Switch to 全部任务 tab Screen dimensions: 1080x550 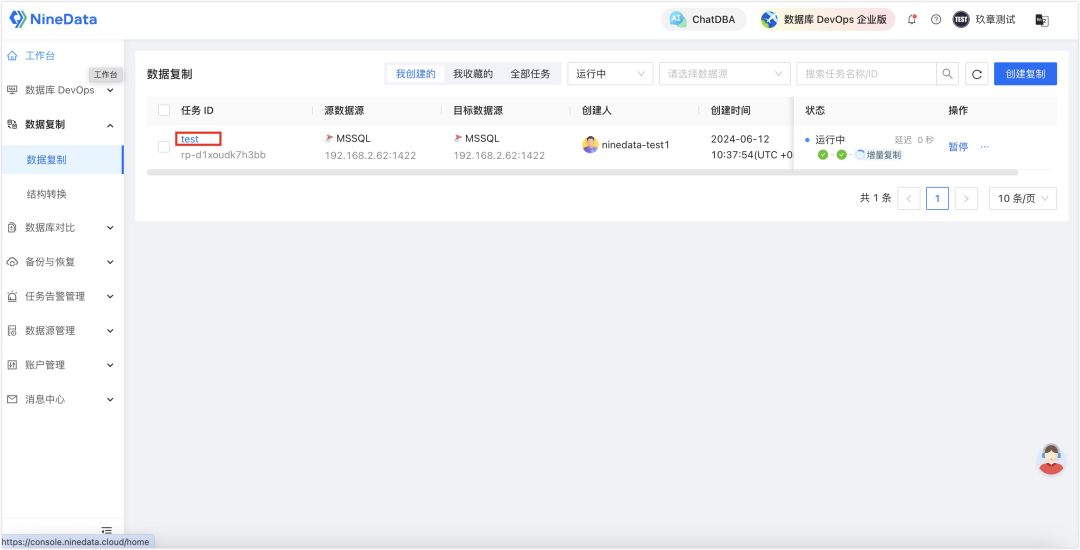tap(530, 74)
